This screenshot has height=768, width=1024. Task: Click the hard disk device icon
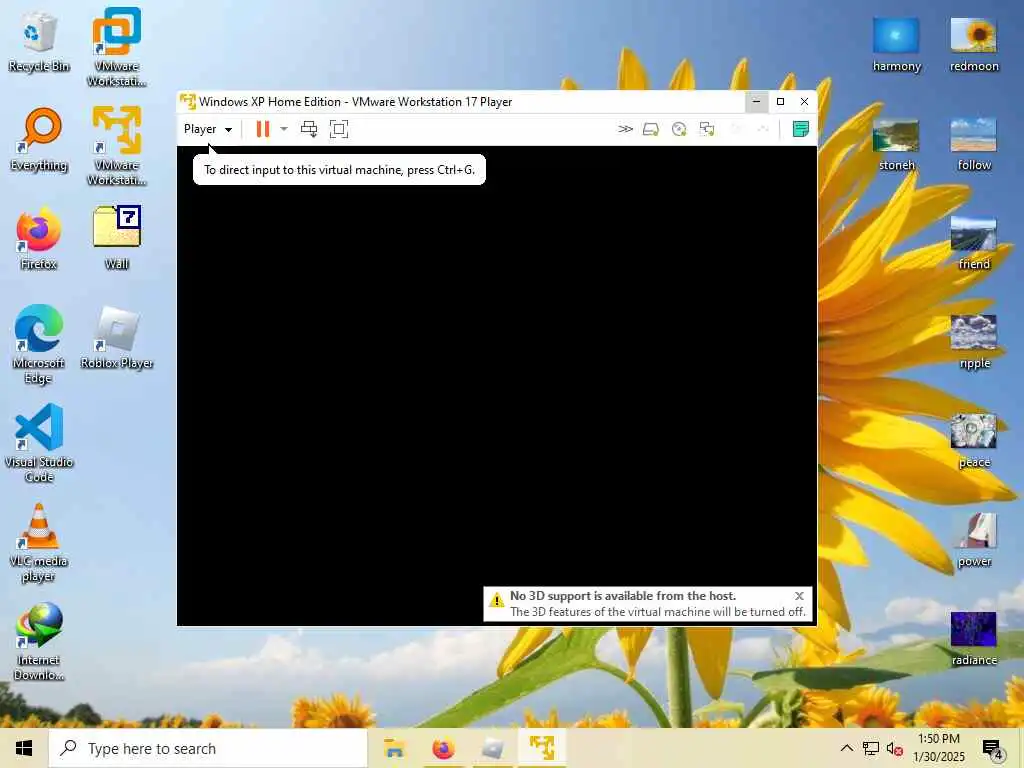(650, 129)
